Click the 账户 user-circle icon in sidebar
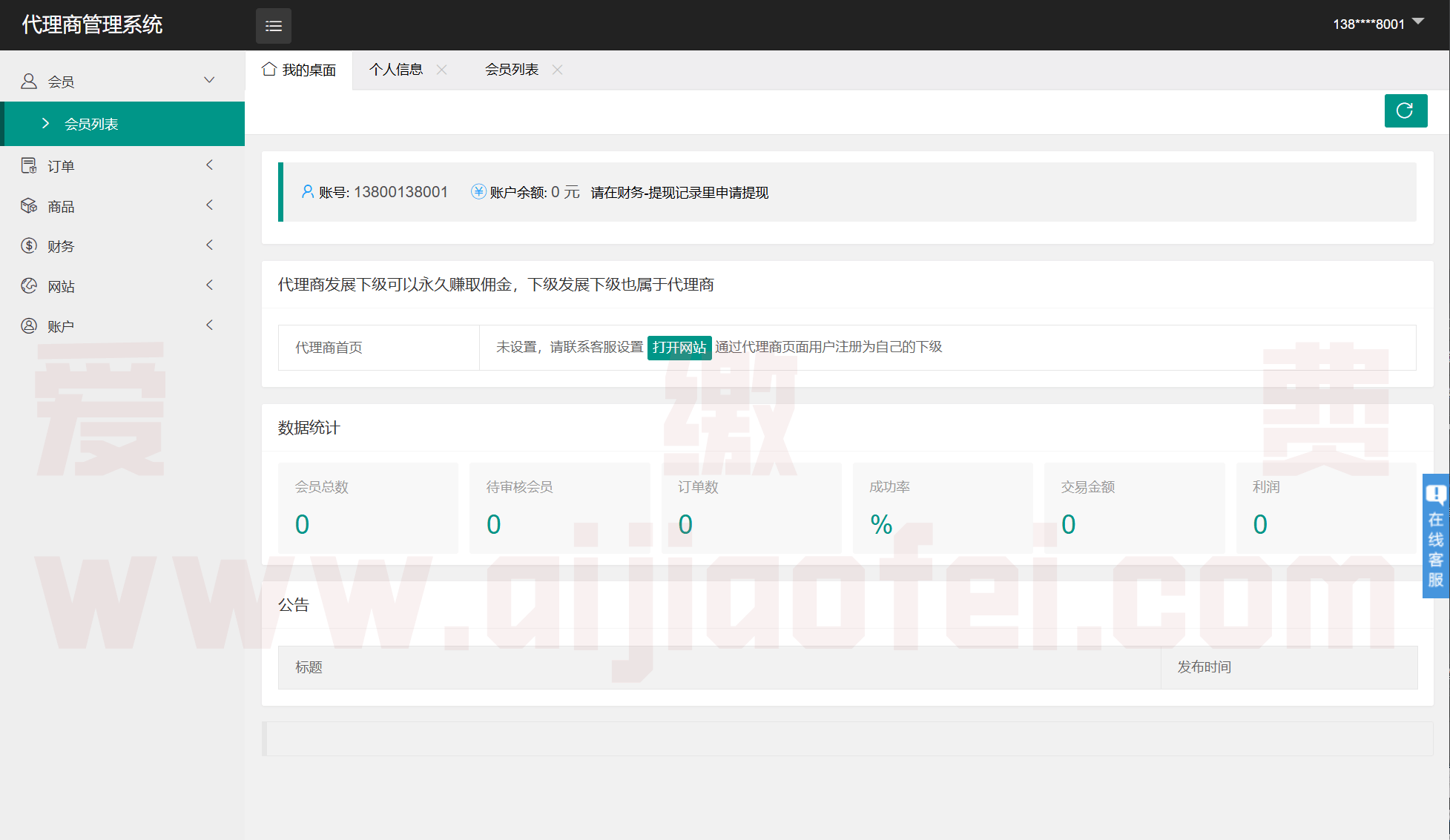1450x840 pixels. tap(29, 326)
